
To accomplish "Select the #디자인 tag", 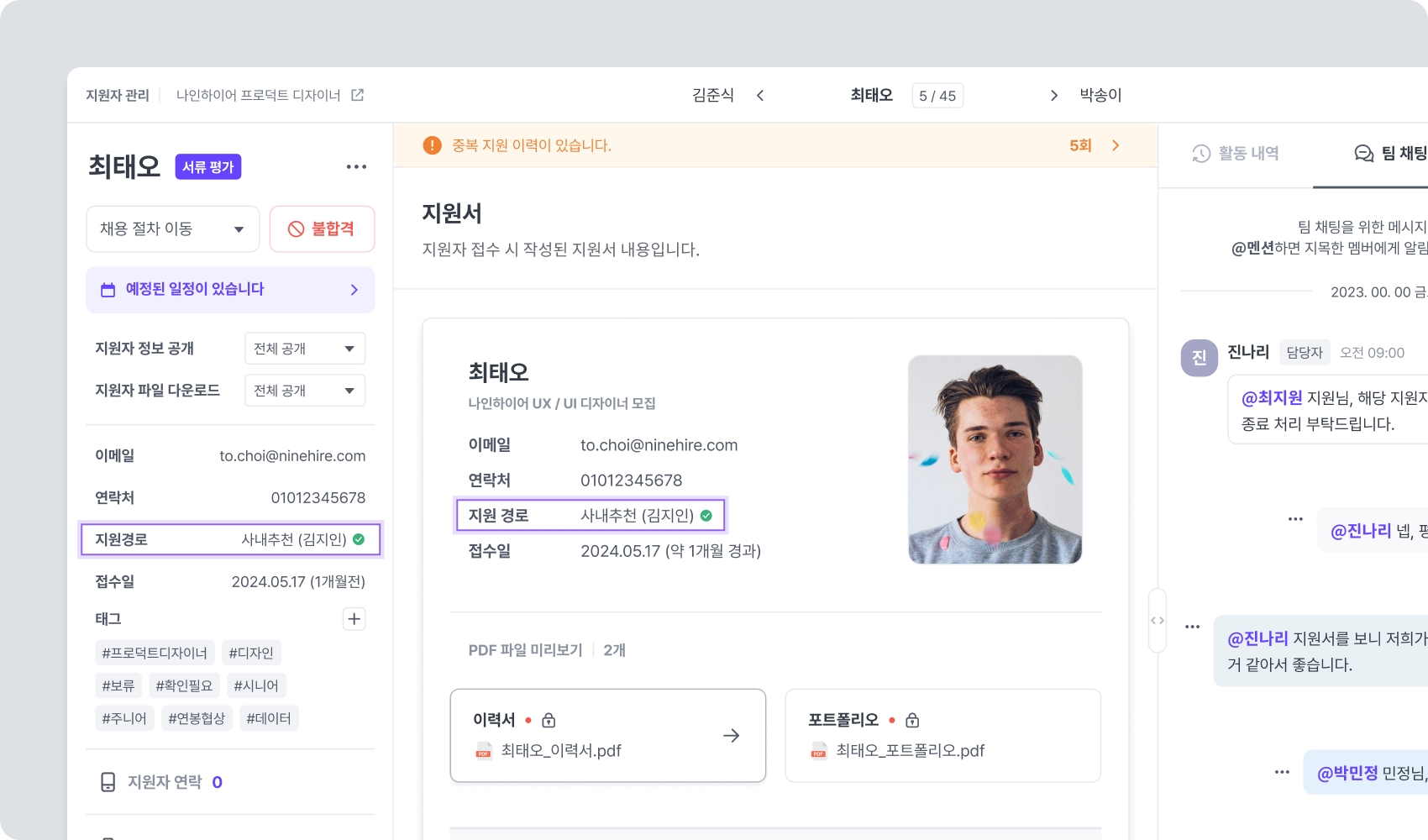I will coord(251,653).
